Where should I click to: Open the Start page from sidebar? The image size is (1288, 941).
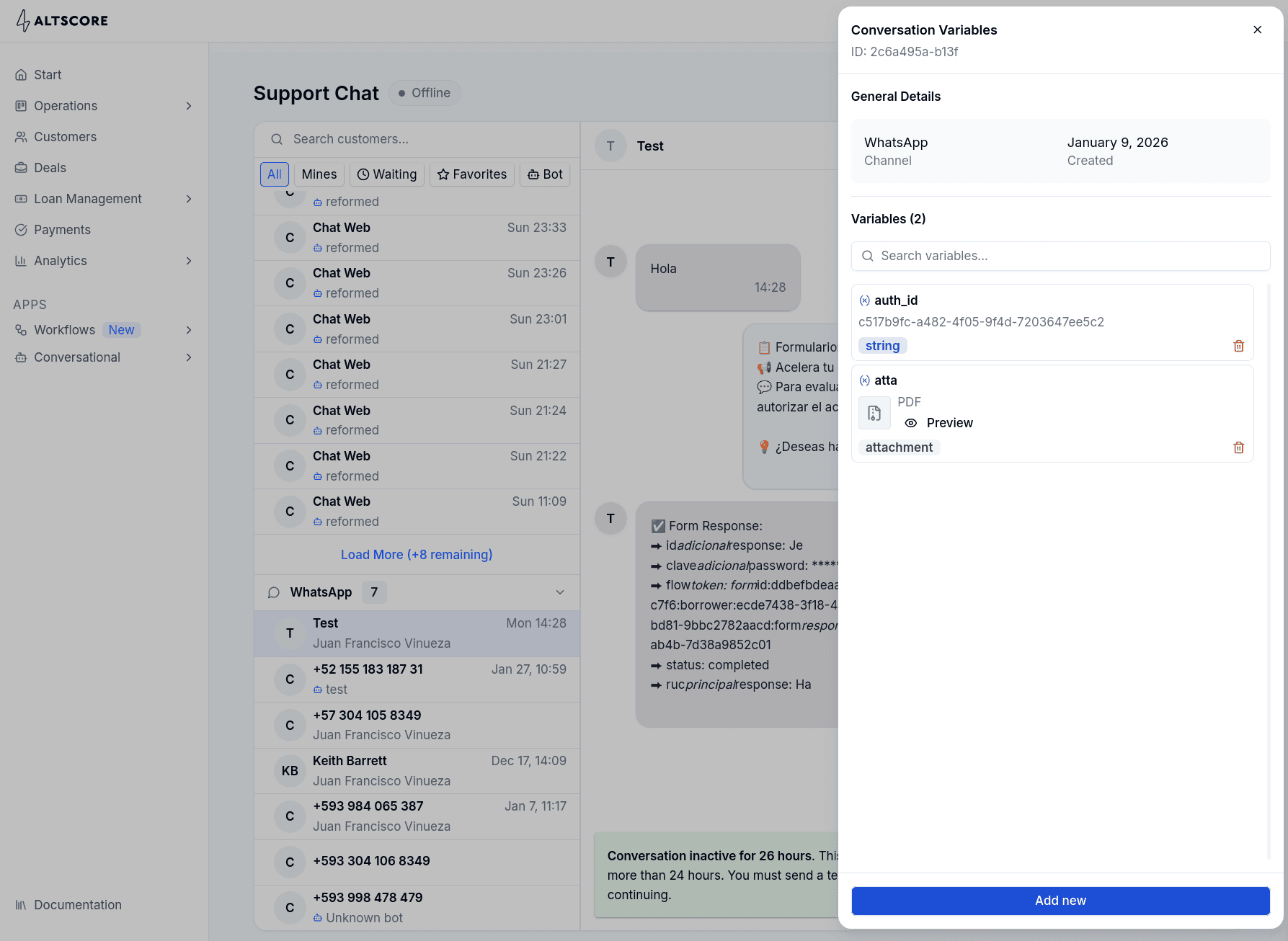(48, 75)
